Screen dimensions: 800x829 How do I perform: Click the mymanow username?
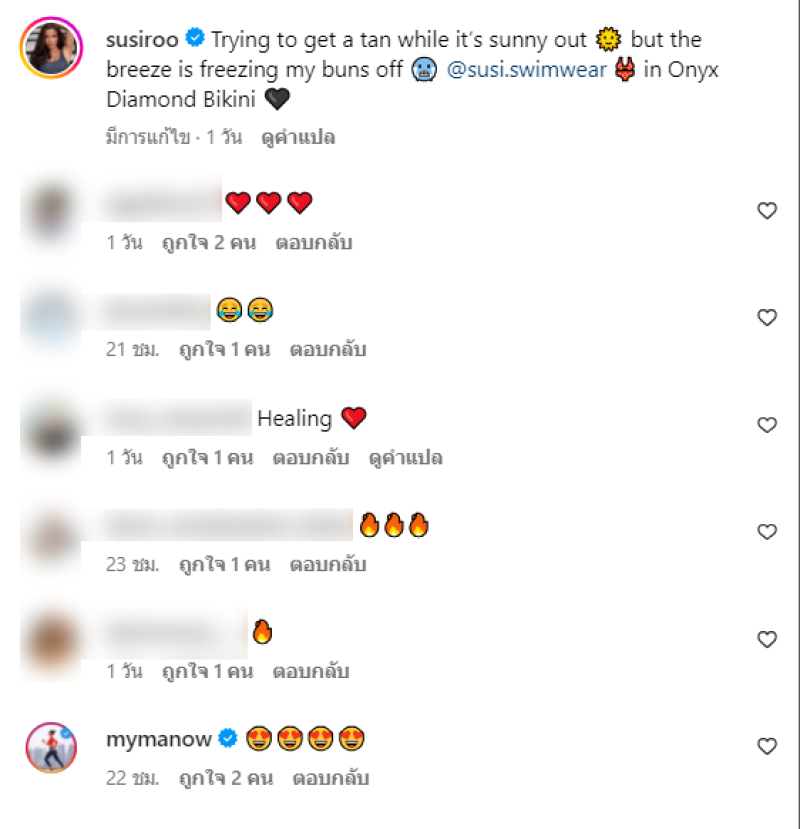click(159, 739)
